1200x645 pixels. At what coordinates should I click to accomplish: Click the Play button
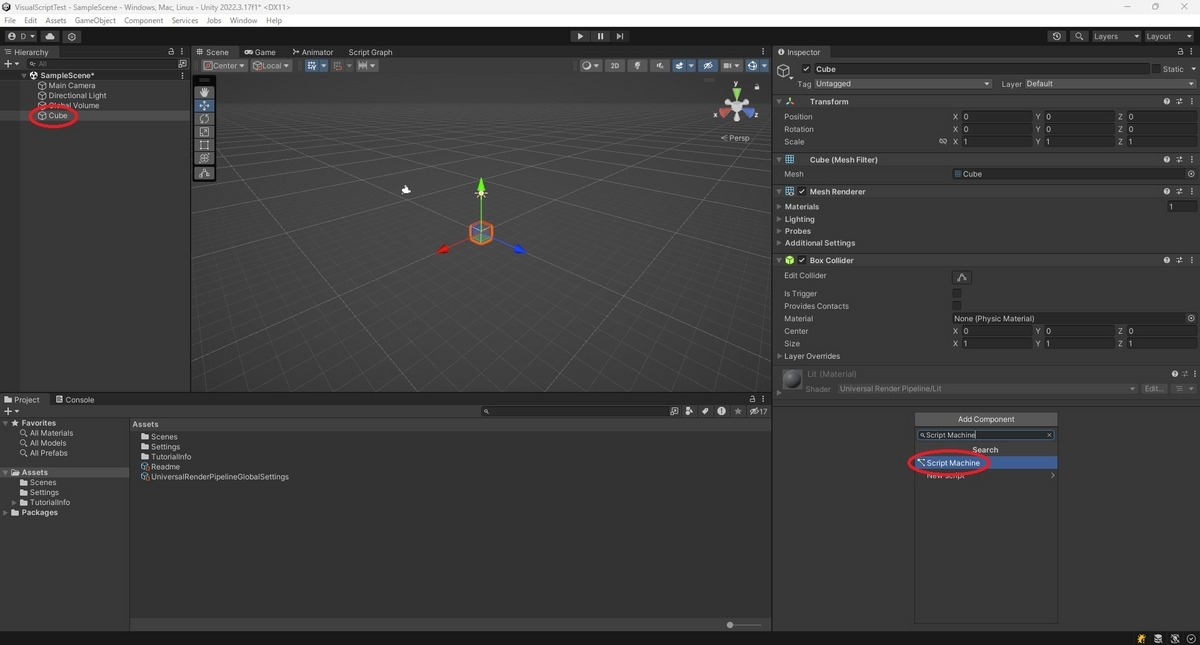[x=580, y=36]
